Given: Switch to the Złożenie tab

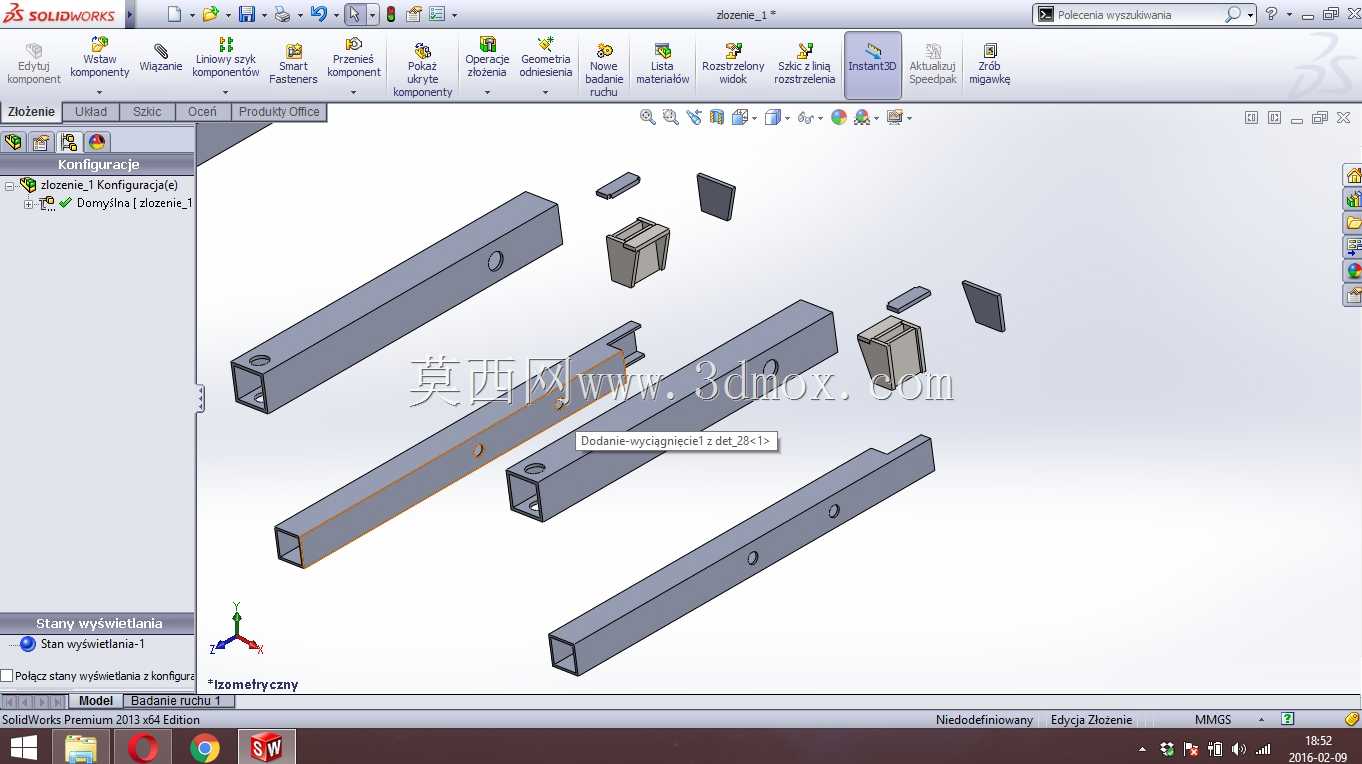Looking at the screenshot, I should (32, 112).
